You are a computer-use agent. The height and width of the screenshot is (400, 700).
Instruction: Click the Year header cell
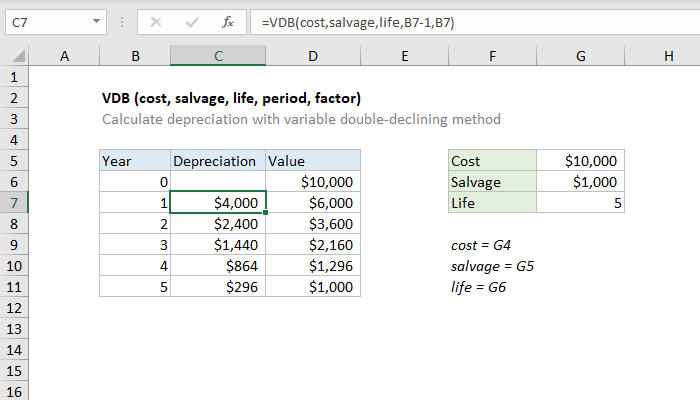135,161
